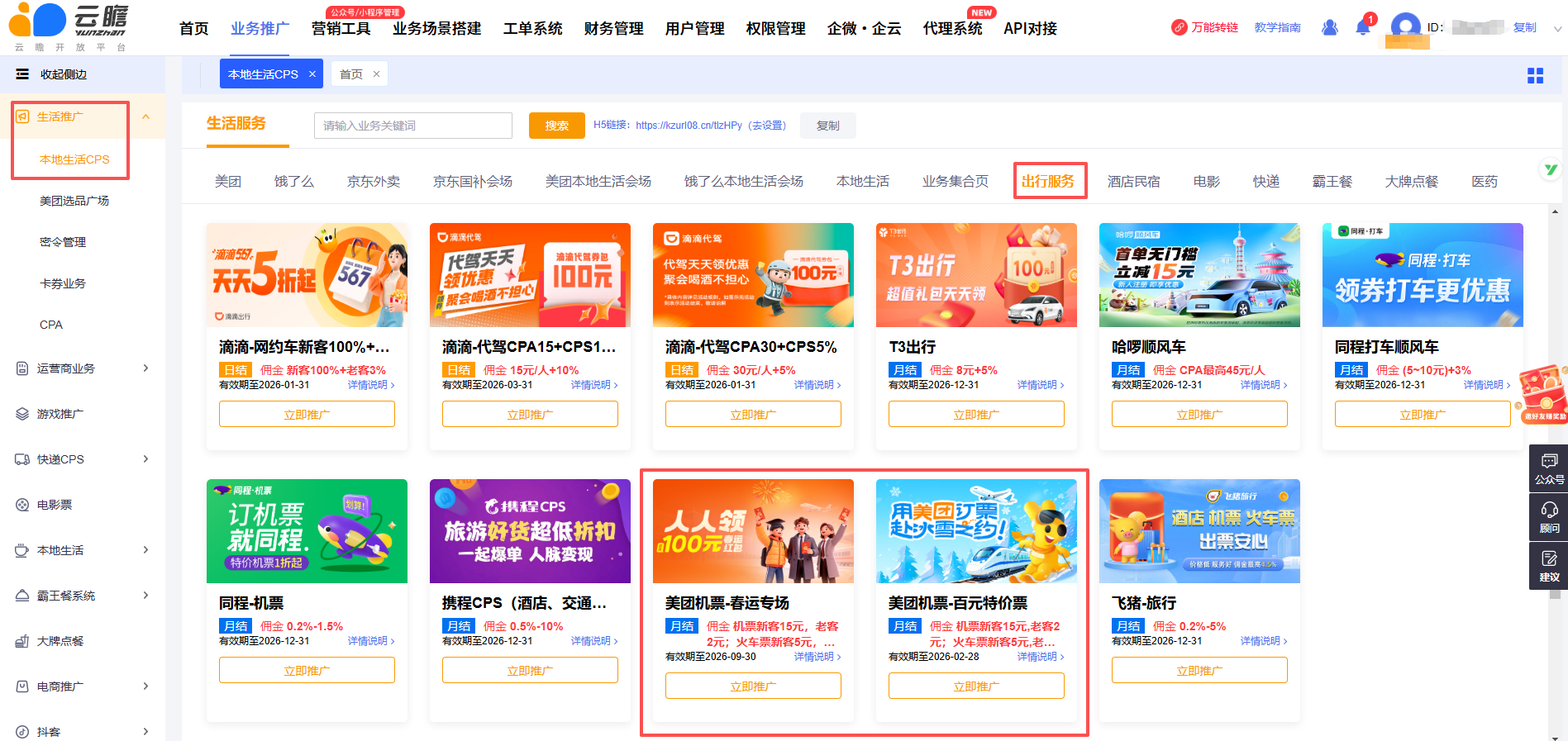Click the notification bell icon
The height and width of the screenshot is (741, 1568).
1363,28
